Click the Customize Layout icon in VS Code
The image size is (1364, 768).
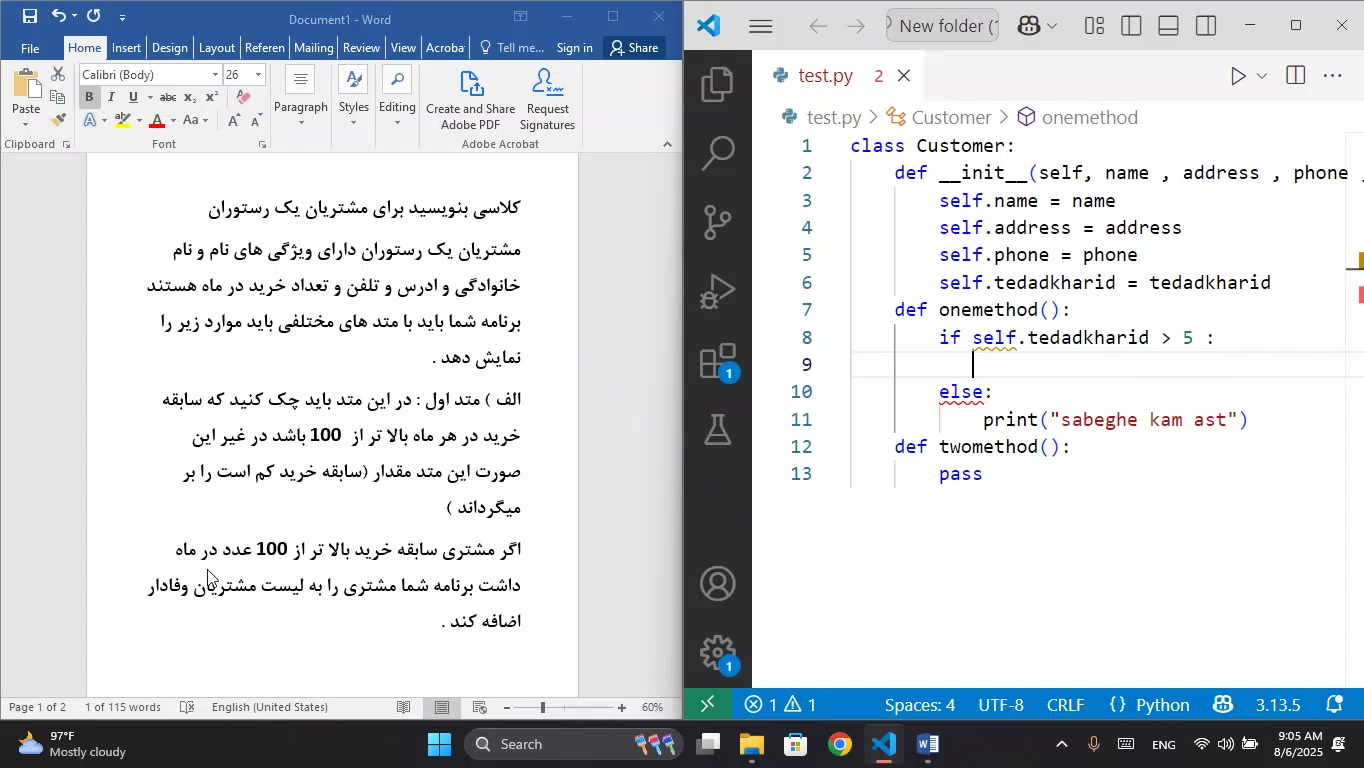[1095, 26]
